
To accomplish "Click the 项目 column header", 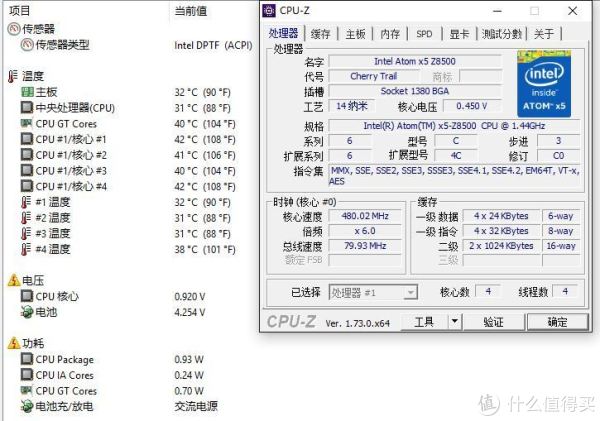I will [19, 11].
